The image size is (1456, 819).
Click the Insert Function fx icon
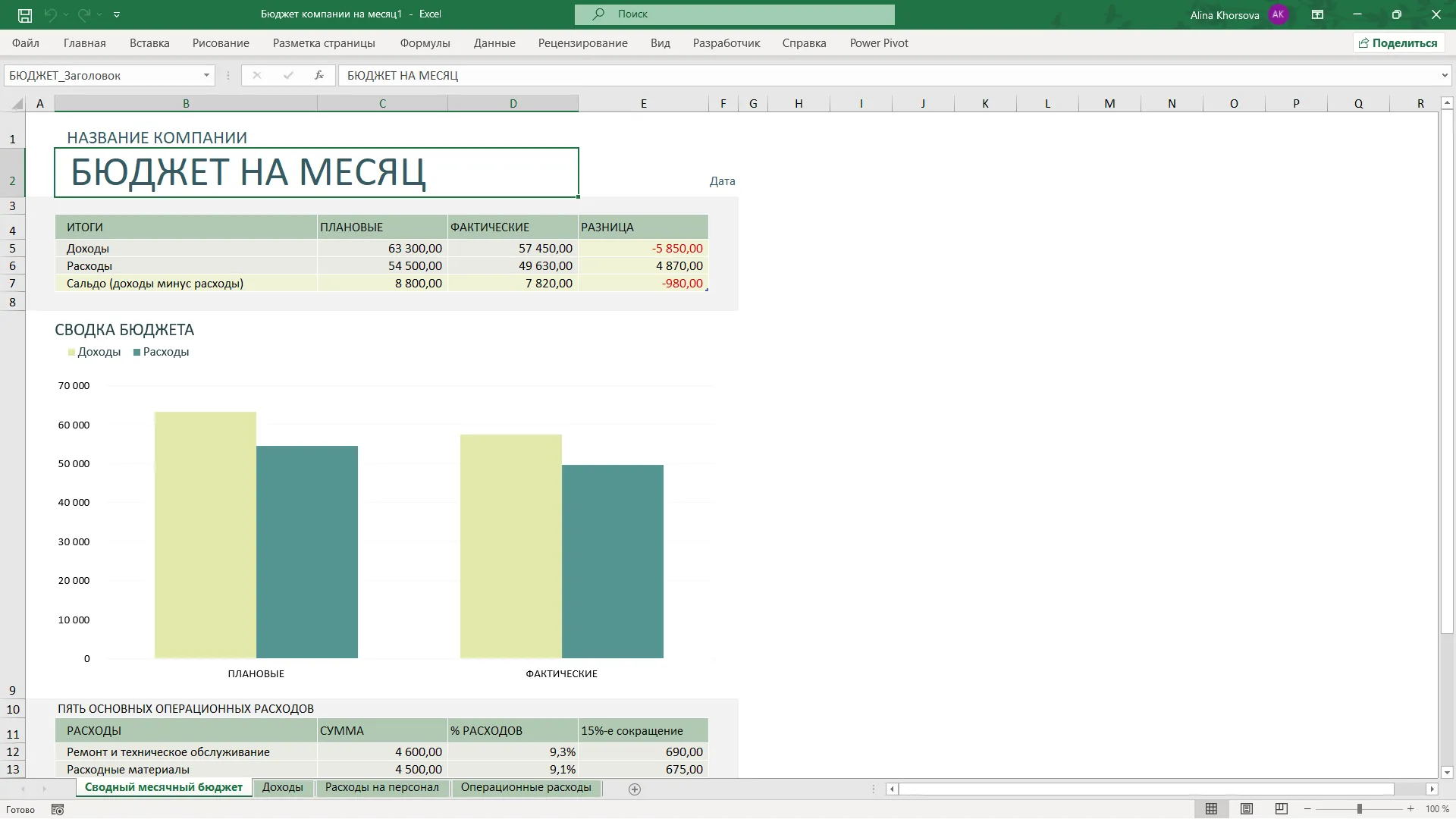[319, 76]
